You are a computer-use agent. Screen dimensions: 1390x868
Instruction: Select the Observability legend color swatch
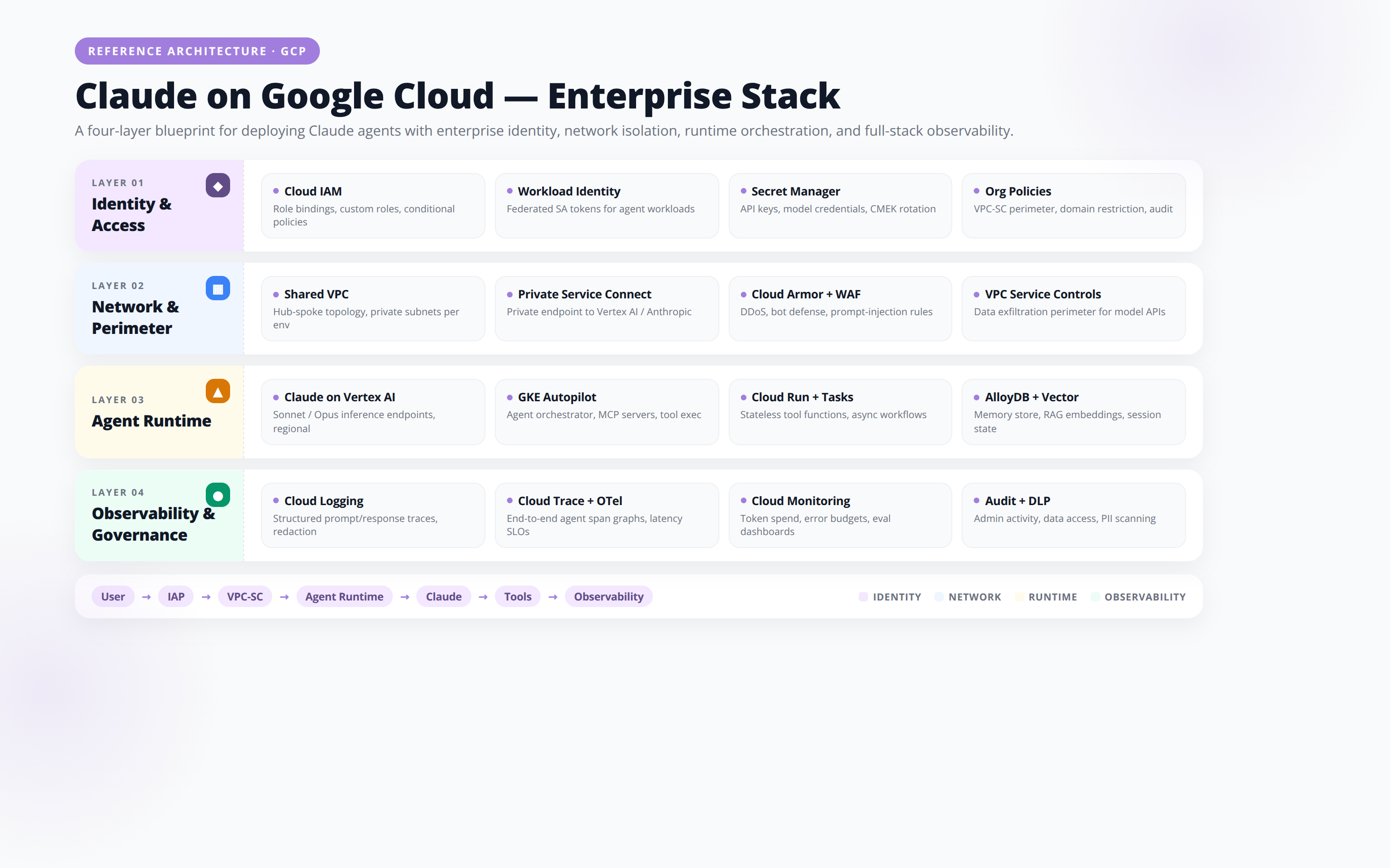tap(1095, 596)
